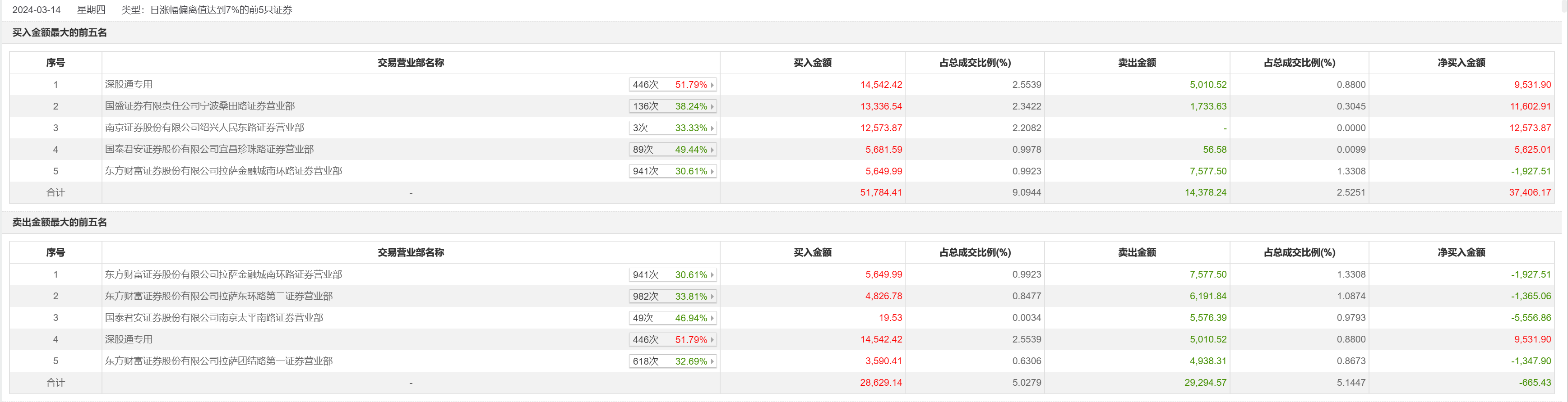The image size is (1568, 402).
Task: Open 东方财富拉萨团结路第一证券营业部 link
Action: click(x=218, y=361)
